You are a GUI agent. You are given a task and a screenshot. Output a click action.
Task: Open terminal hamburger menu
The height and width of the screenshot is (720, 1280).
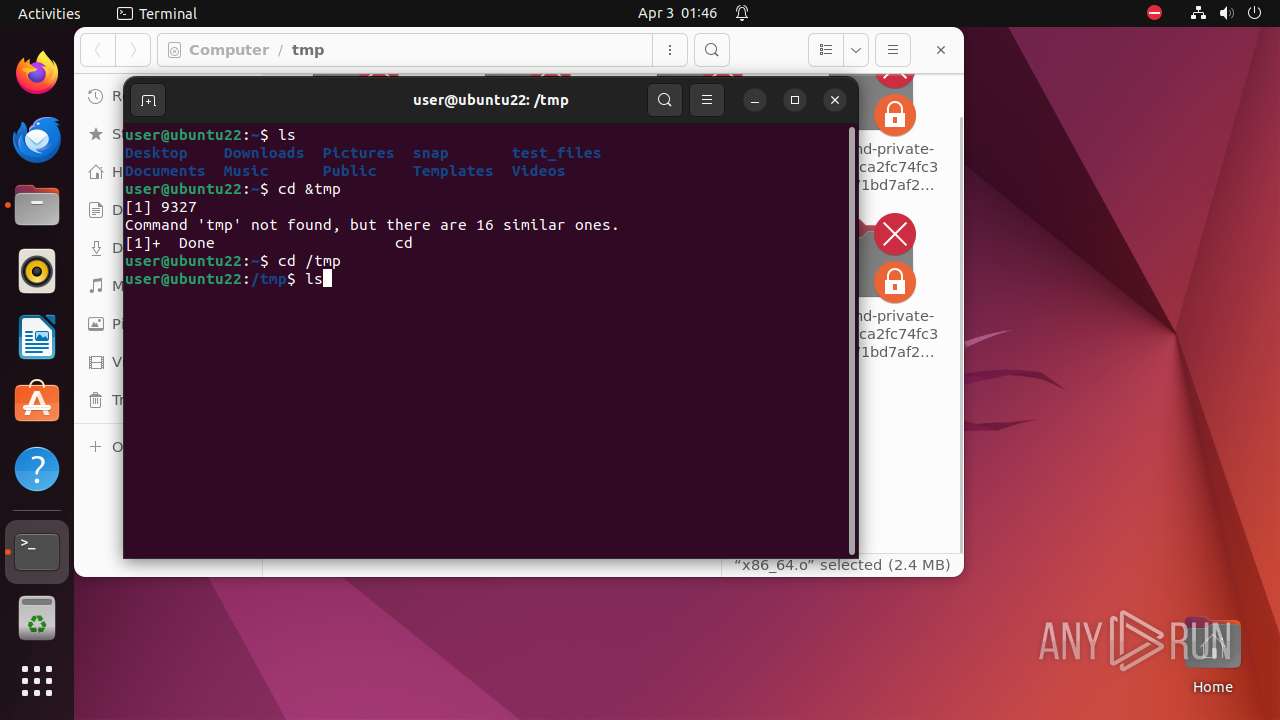(707, 100)
